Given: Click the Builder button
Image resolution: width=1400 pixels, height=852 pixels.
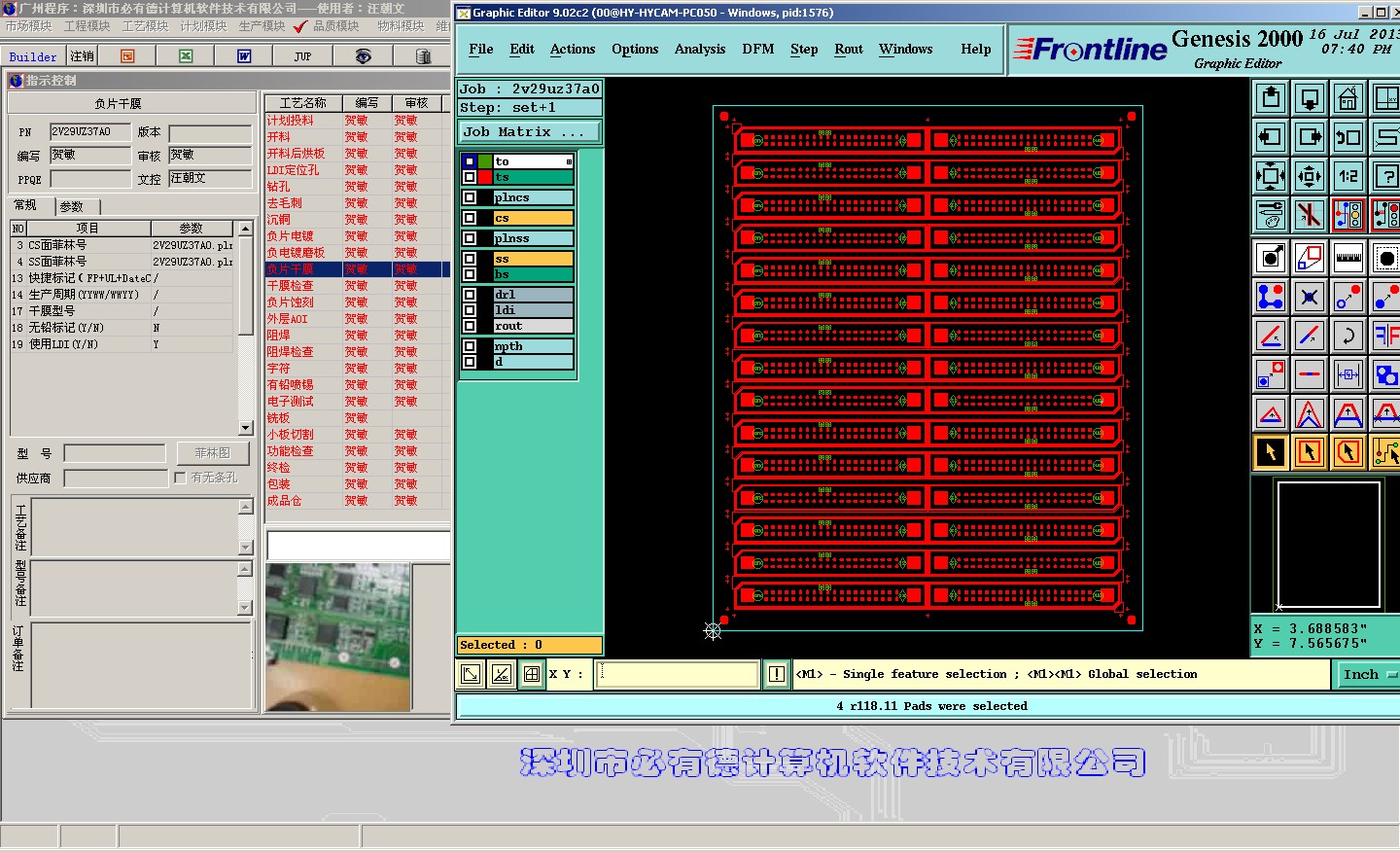Looking at the screenshot, I should [34, 56].
